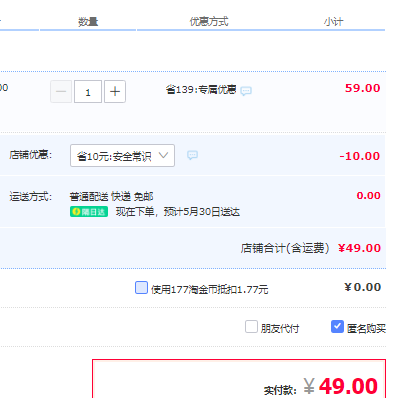Screen dimensions: 399x398
Task: Click the 朋友代付 label
Action: point(280,329)
